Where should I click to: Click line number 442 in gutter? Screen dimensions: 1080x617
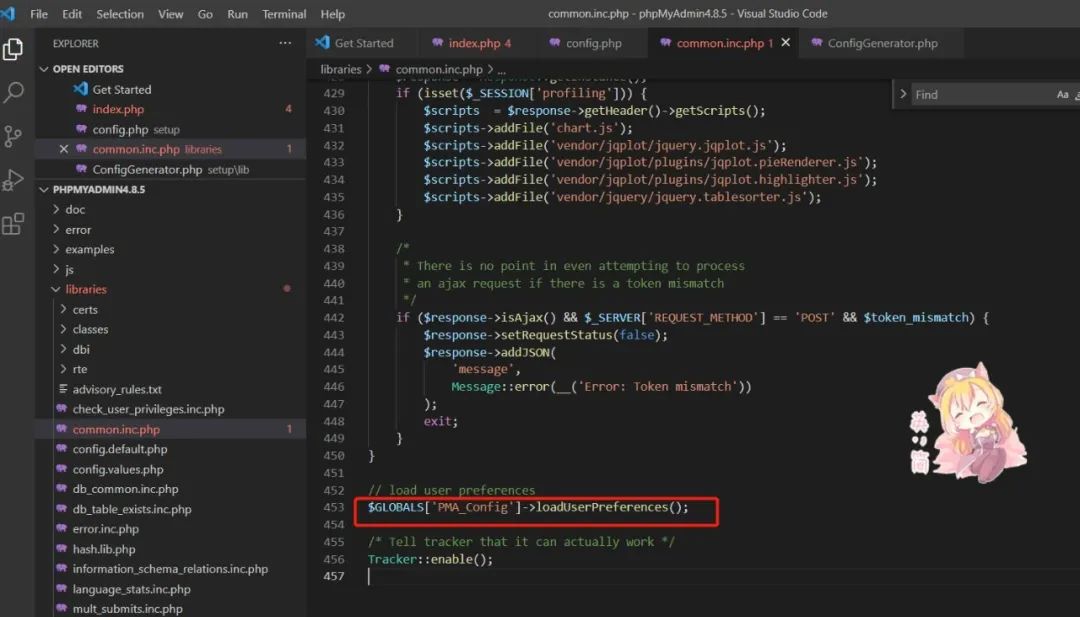(x=333, y=317)
